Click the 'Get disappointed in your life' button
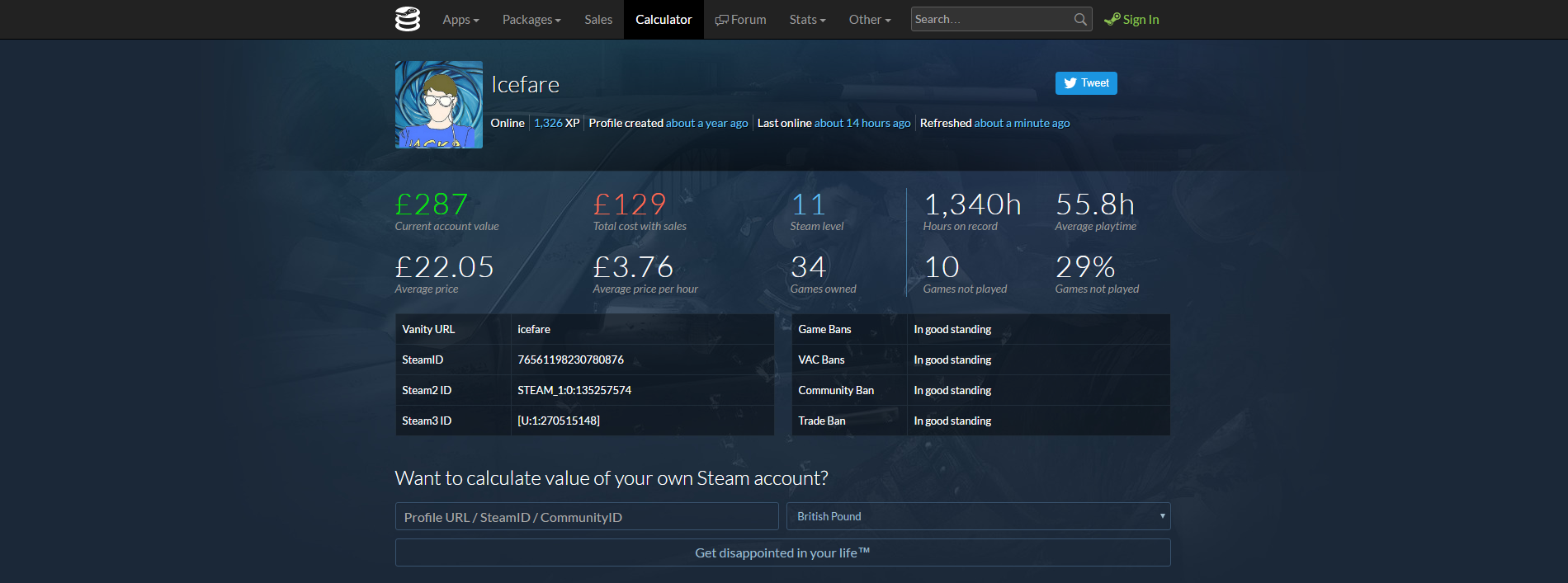Image resolution: width=1568 pixels, height=583 pixels. point(782,552)
